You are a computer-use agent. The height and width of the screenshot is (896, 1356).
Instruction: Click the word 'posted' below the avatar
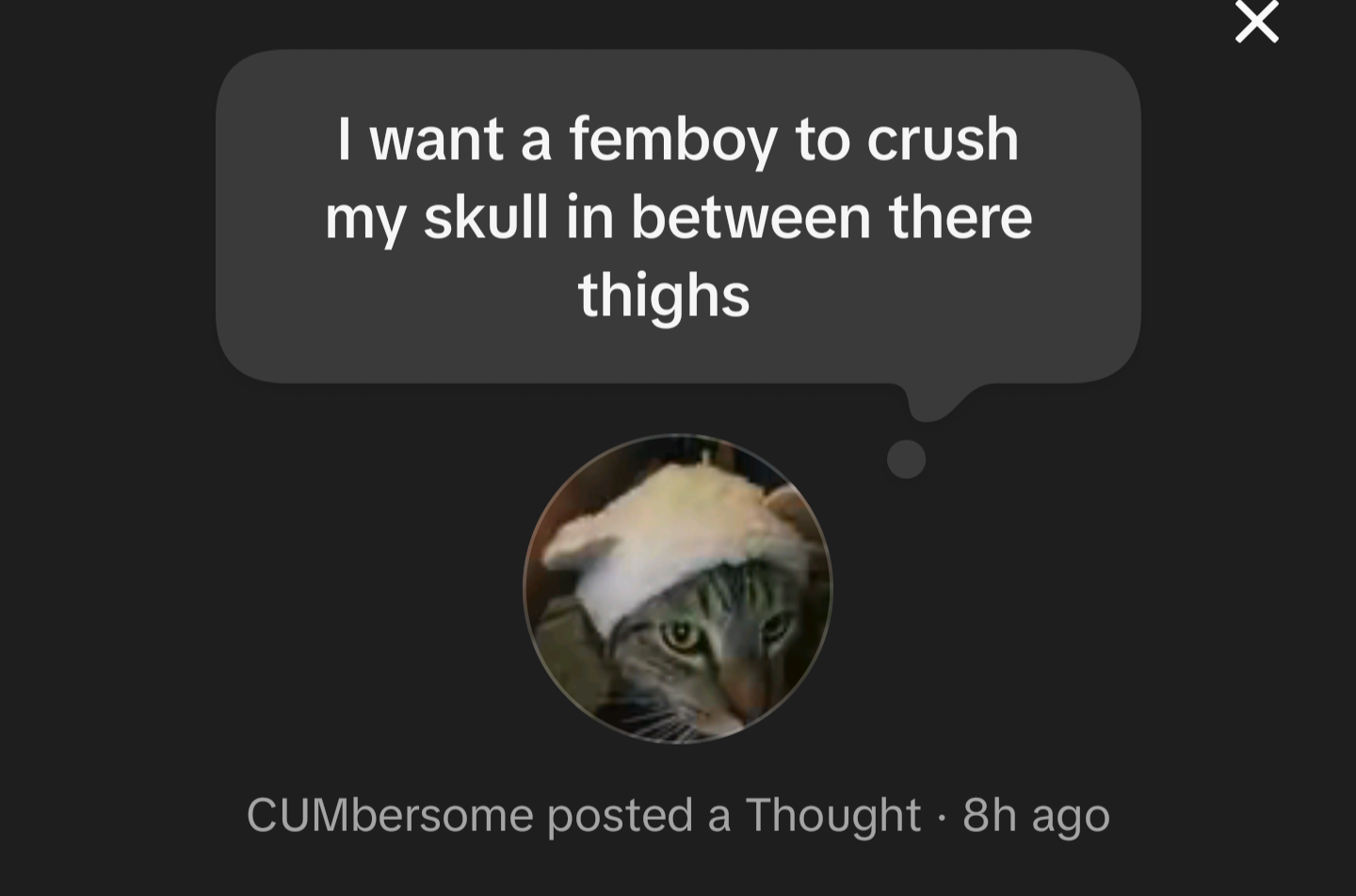(x=620, y=814)
